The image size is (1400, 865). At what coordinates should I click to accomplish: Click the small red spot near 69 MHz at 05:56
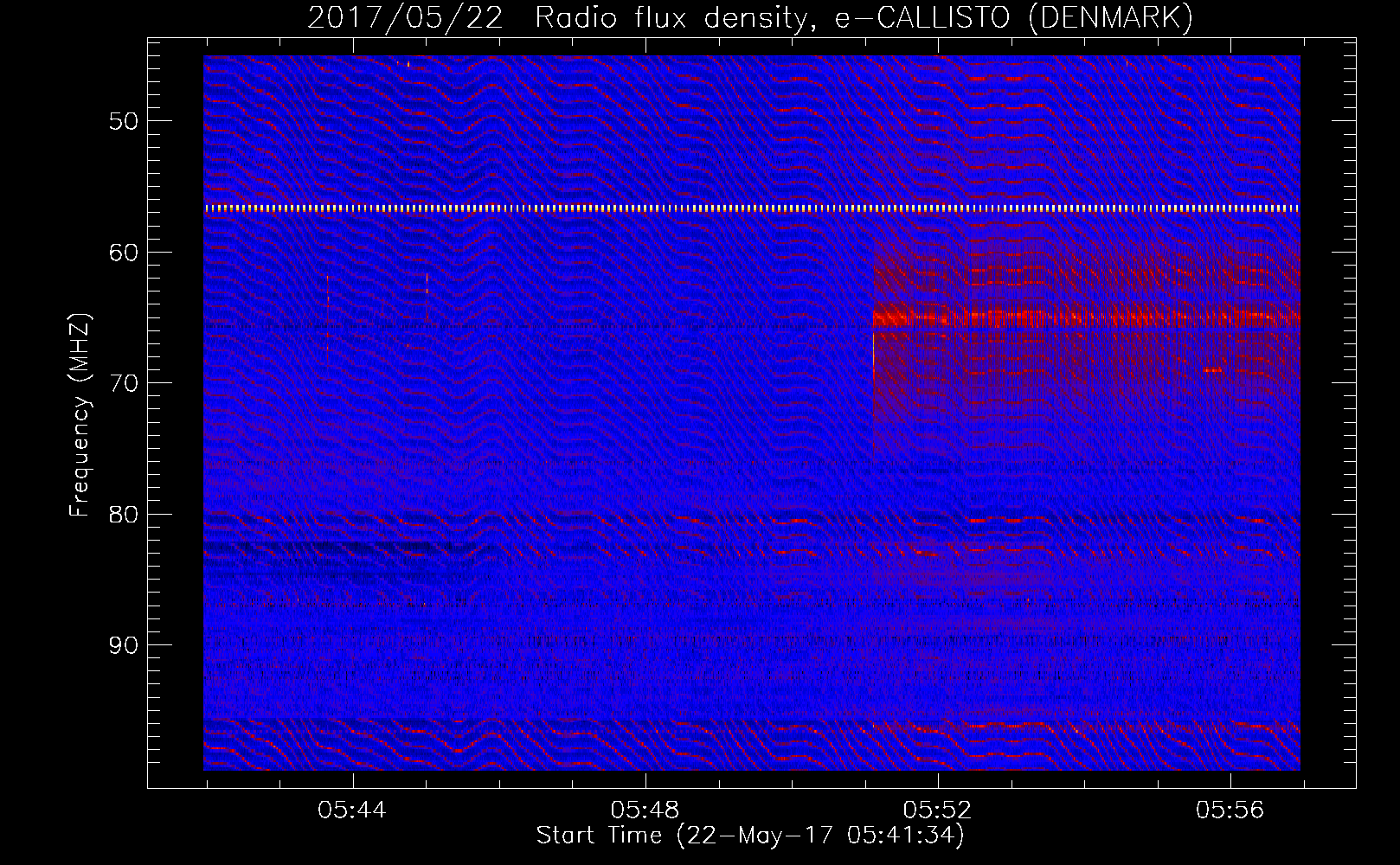[x=1212, y=370]
